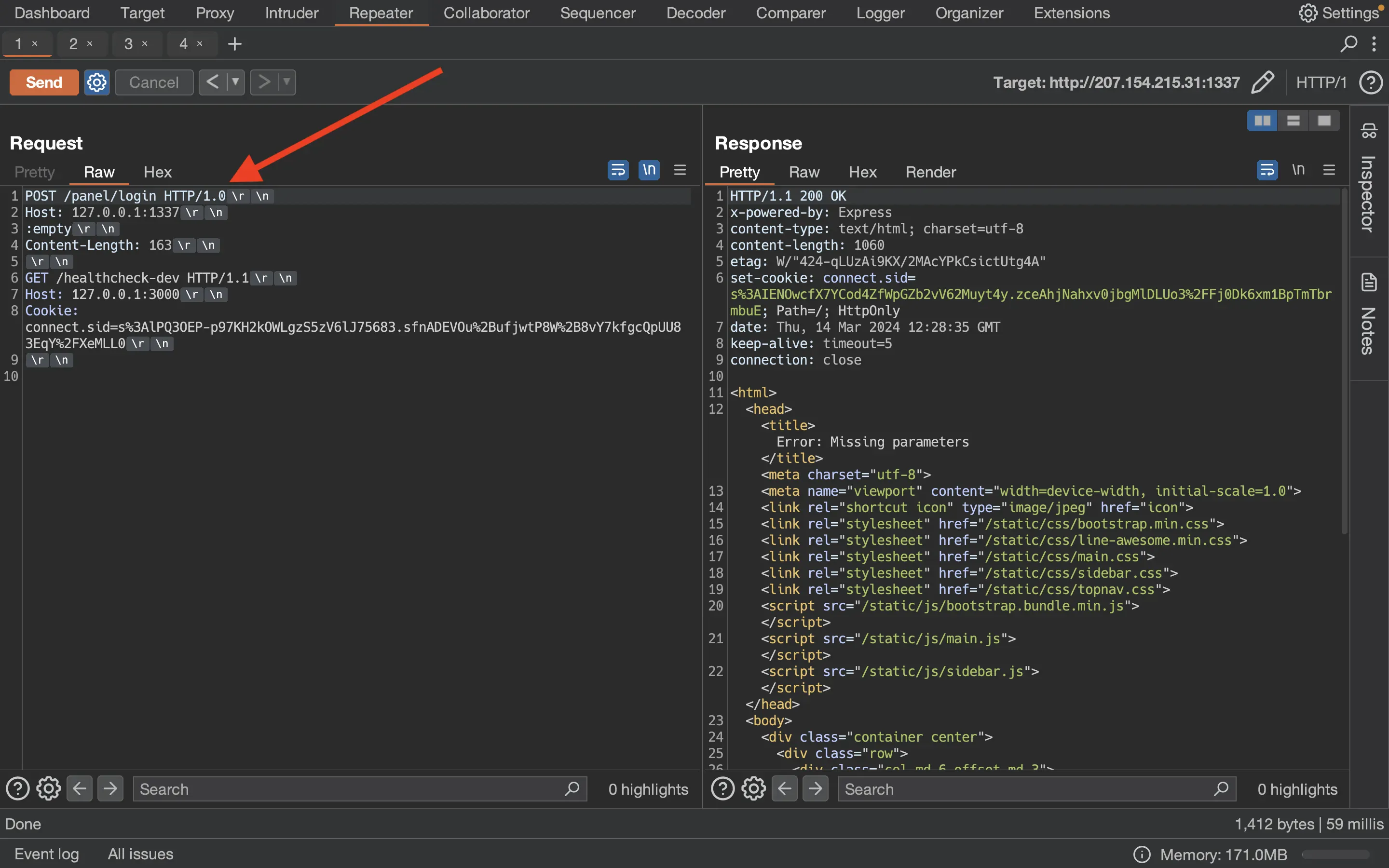The height and width of the screenshot is (868, 1389).
Task: Switch to the Logger tab
Action: click(881, 13)
